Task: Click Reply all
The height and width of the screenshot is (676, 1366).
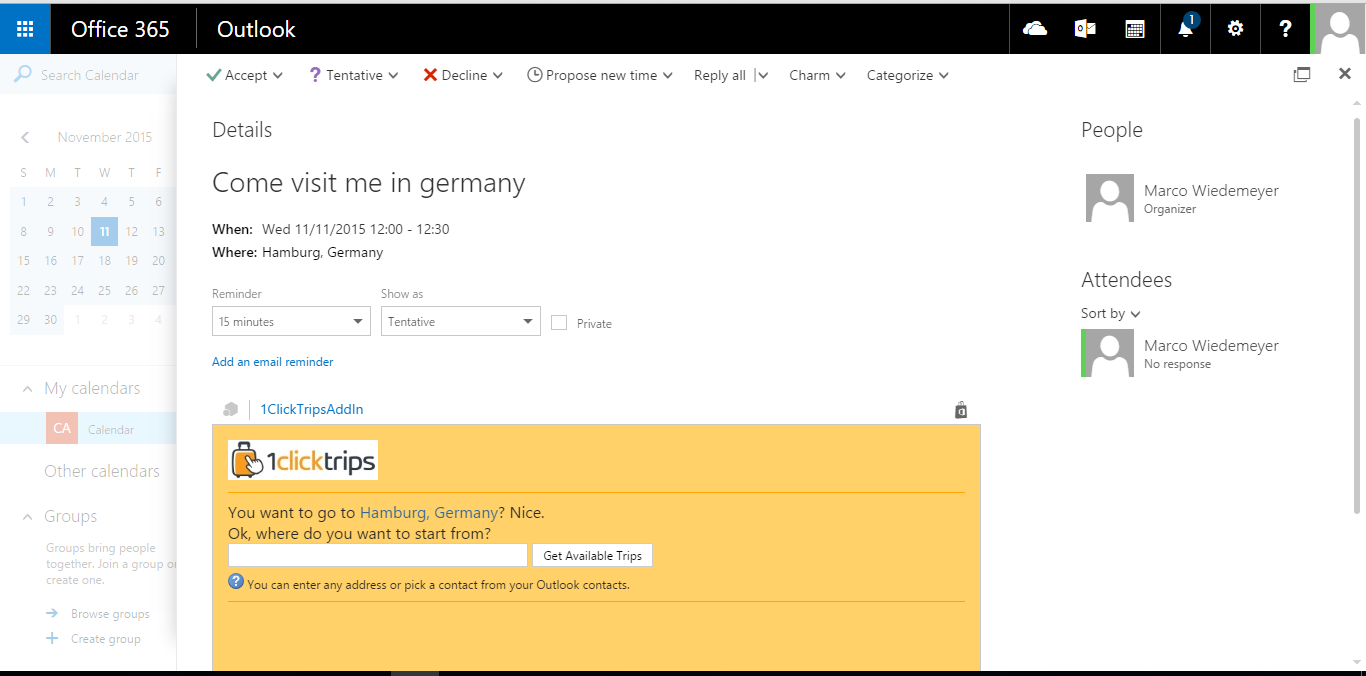Action: [x=720, y=75]
